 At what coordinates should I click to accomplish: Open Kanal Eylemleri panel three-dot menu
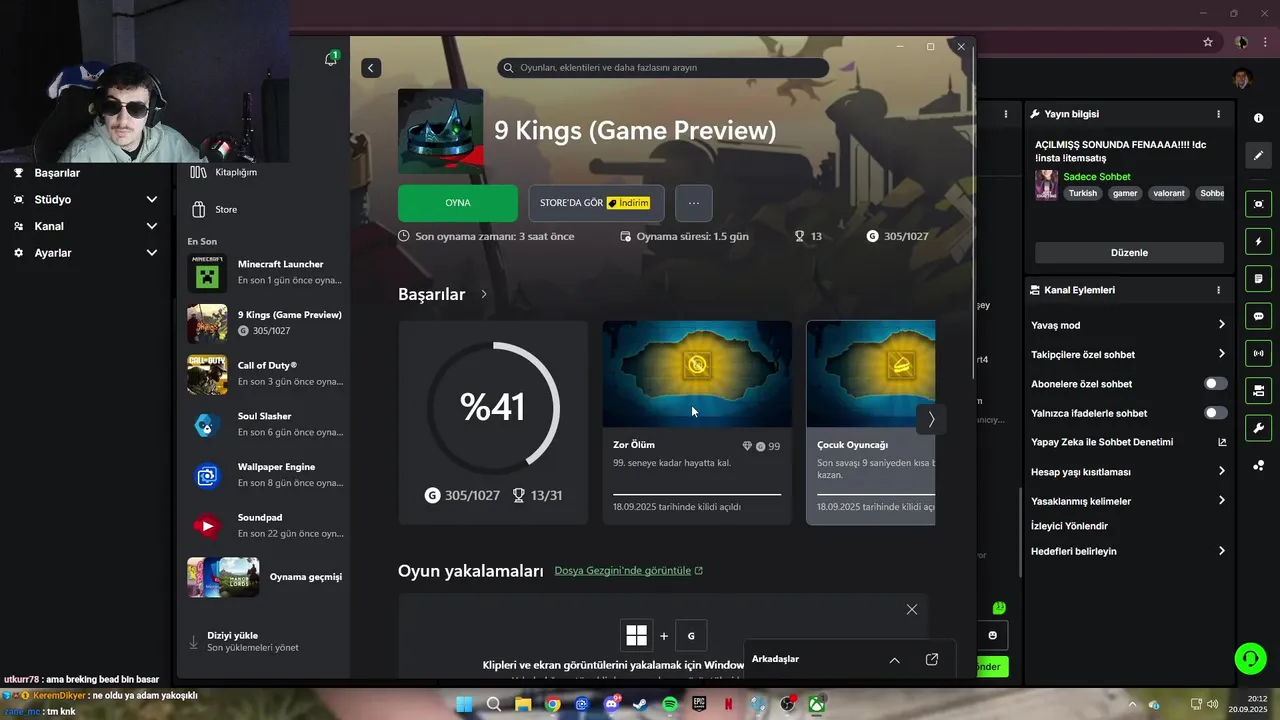point(1218,290)
